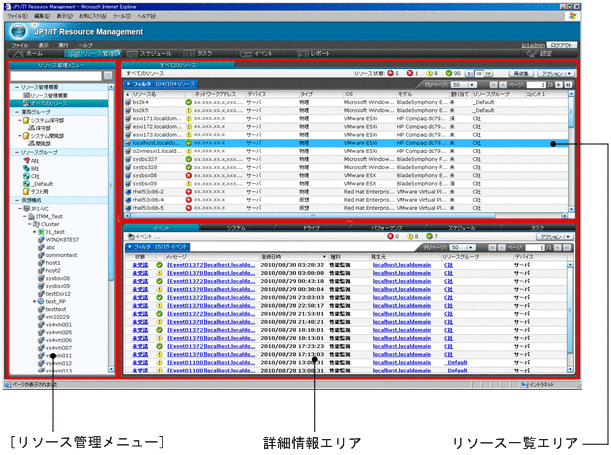Select the ITRM_Test folder icon
This screenshot has width=611, height=455.
31,217
